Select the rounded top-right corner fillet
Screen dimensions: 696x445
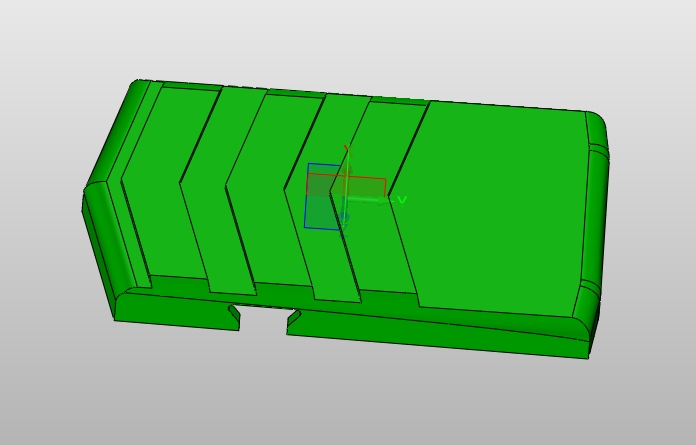(x=597, y=127)
